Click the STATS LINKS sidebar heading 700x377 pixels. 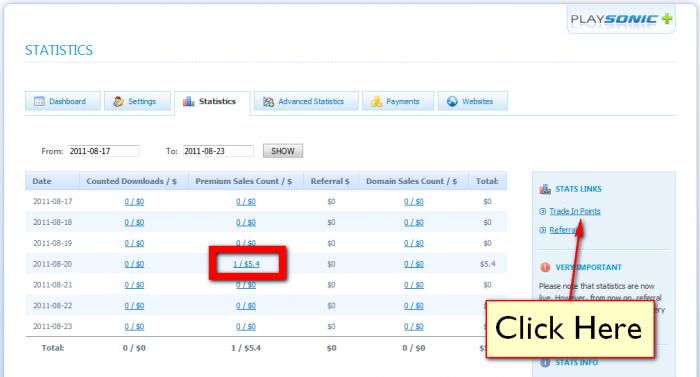pyautogui.click(x=578, y=189)
